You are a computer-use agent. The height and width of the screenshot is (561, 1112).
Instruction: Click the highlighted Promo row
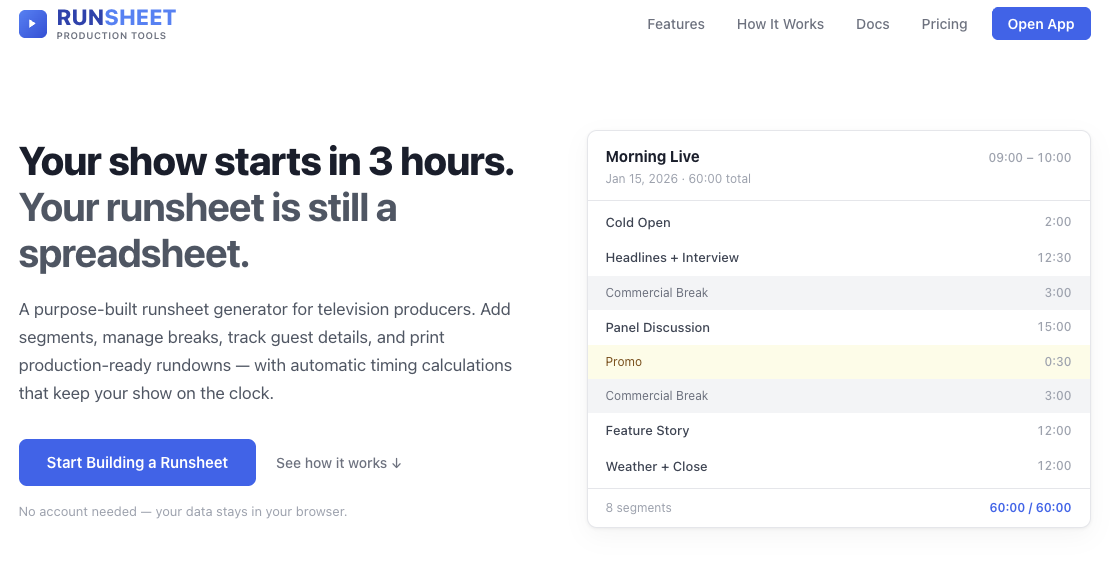click(x=838, y=362)
